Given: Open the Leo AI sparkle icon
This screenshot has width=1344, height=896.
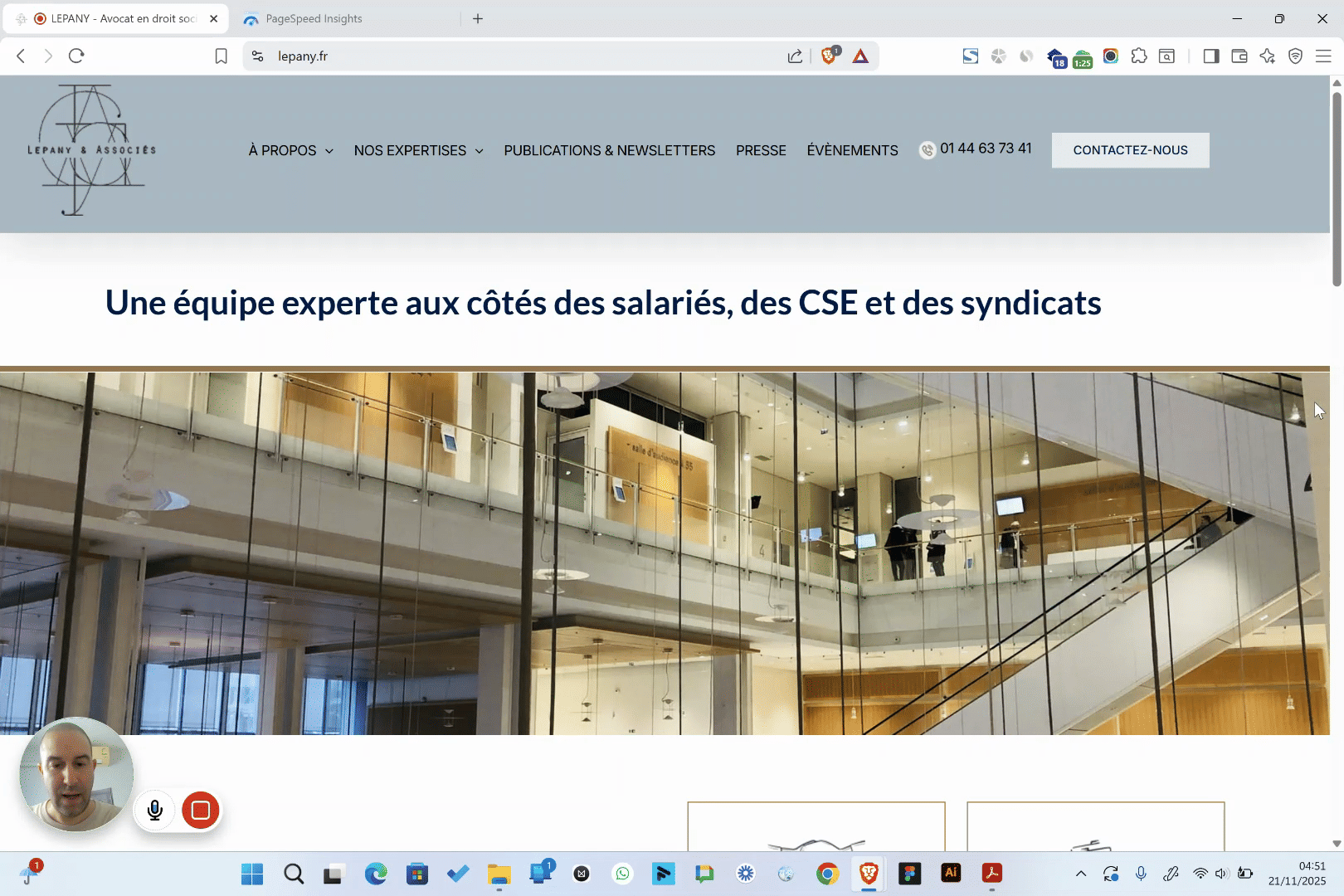Looking at the screenshot, I should 1267,56.
